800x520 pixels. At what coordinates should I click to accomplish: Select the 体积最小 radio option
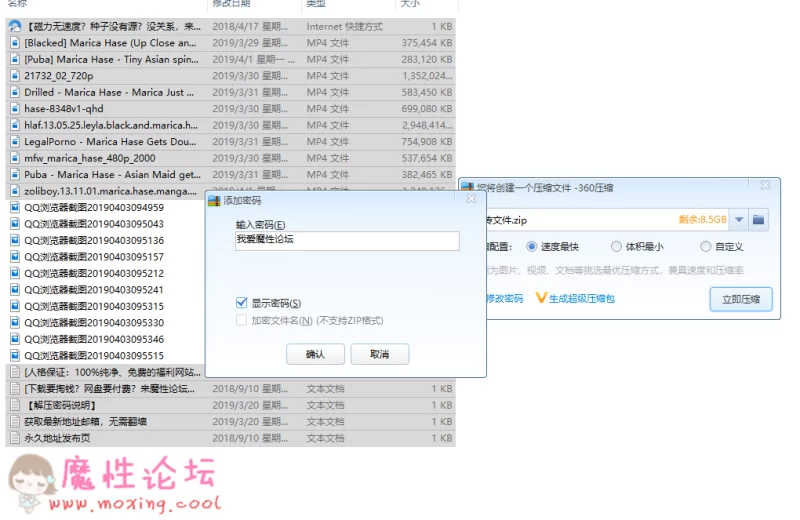point(616,246)
